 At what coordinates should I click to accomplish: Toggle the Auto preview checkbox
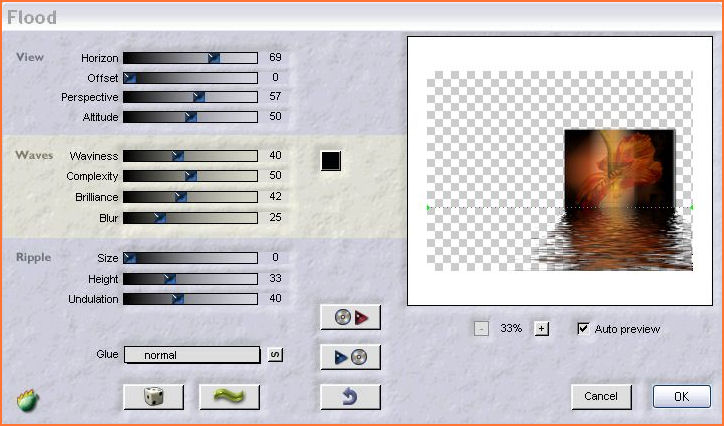[584, 329]
